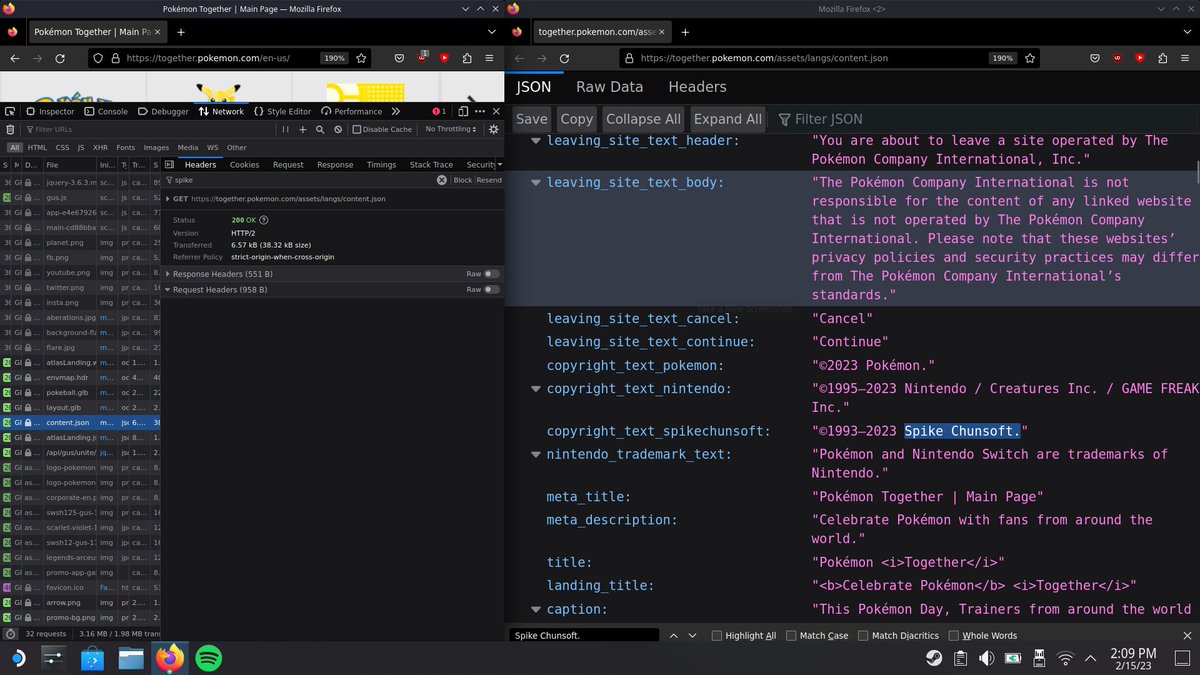Collapse nintendo_trademark_text JSON node
The height and width of the screenshot is (675, 1200).
536,455
